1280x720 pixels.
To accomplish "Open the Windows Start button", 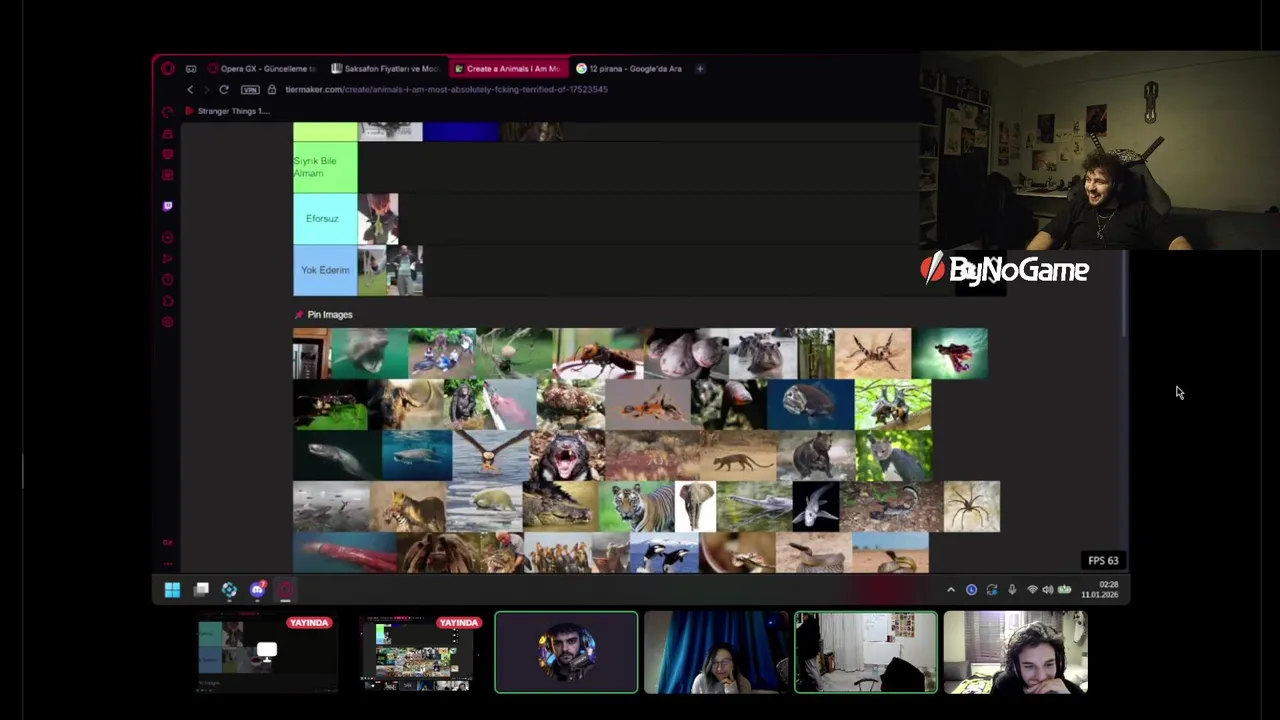I will tap(172, 590).
